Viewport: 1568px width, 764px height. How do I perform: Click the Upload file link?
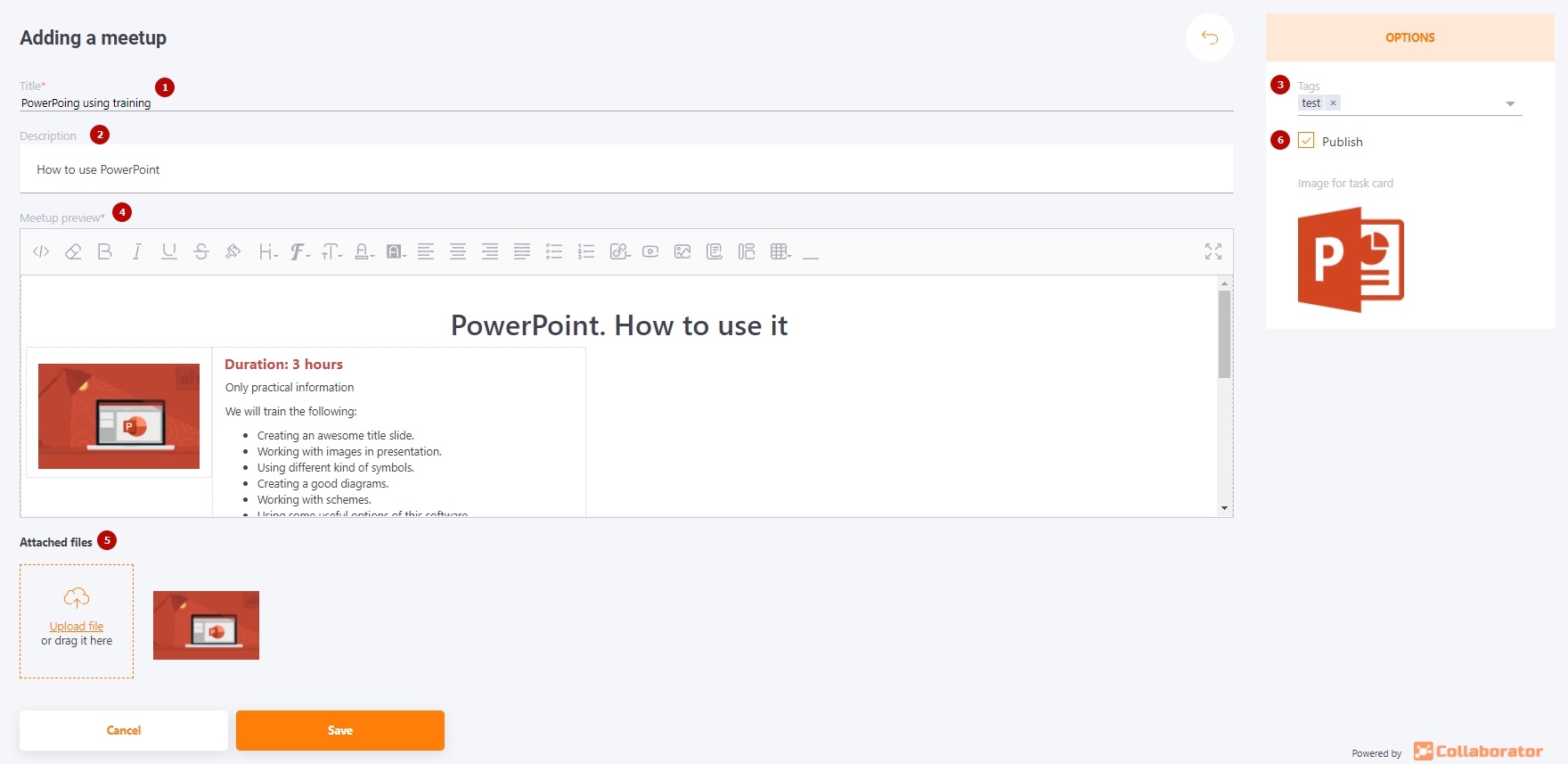point(77,627)
